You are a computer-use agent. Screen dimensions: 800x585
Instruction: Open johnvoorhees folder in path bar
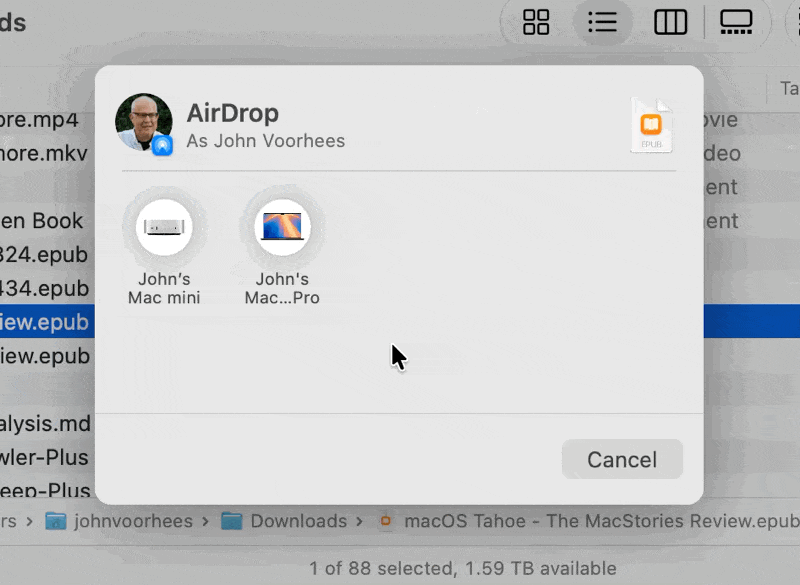[119, 521]
